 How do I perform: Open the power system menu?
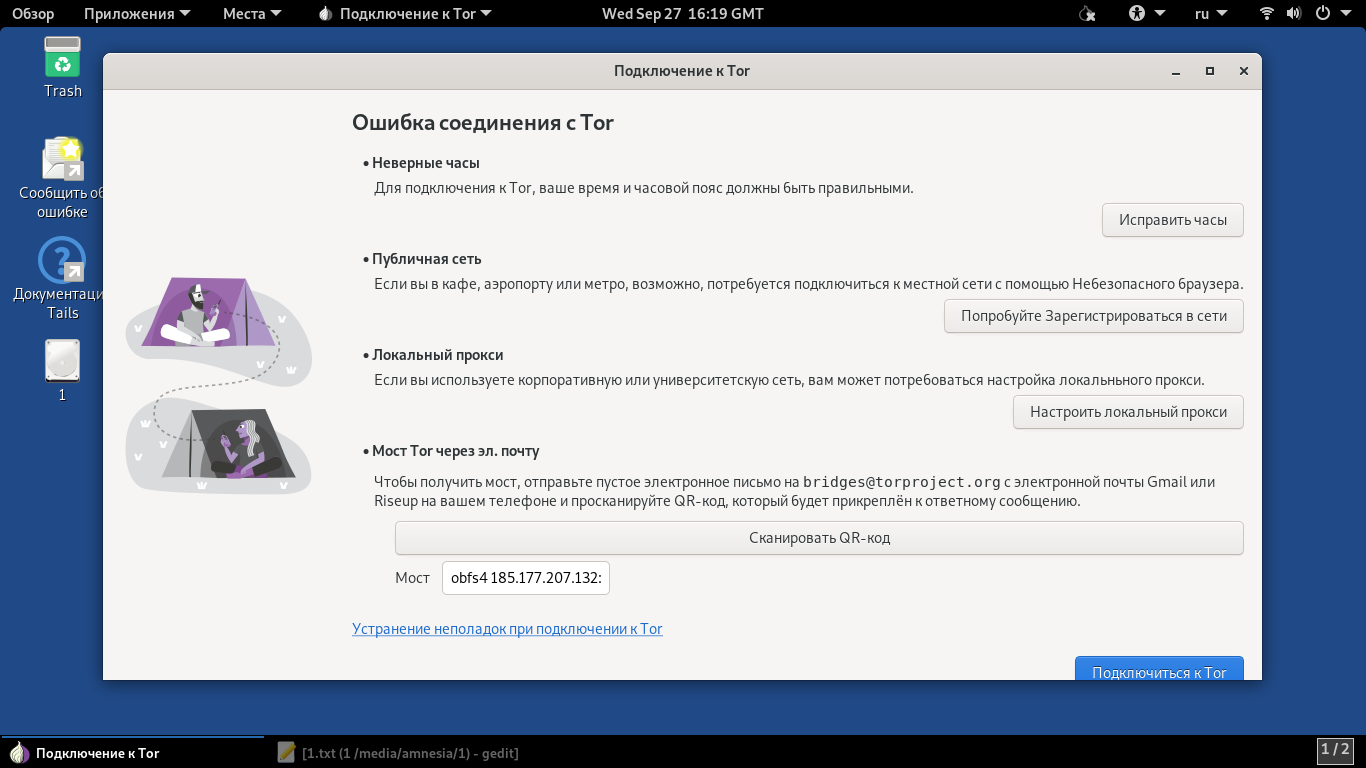[1330, 14]
